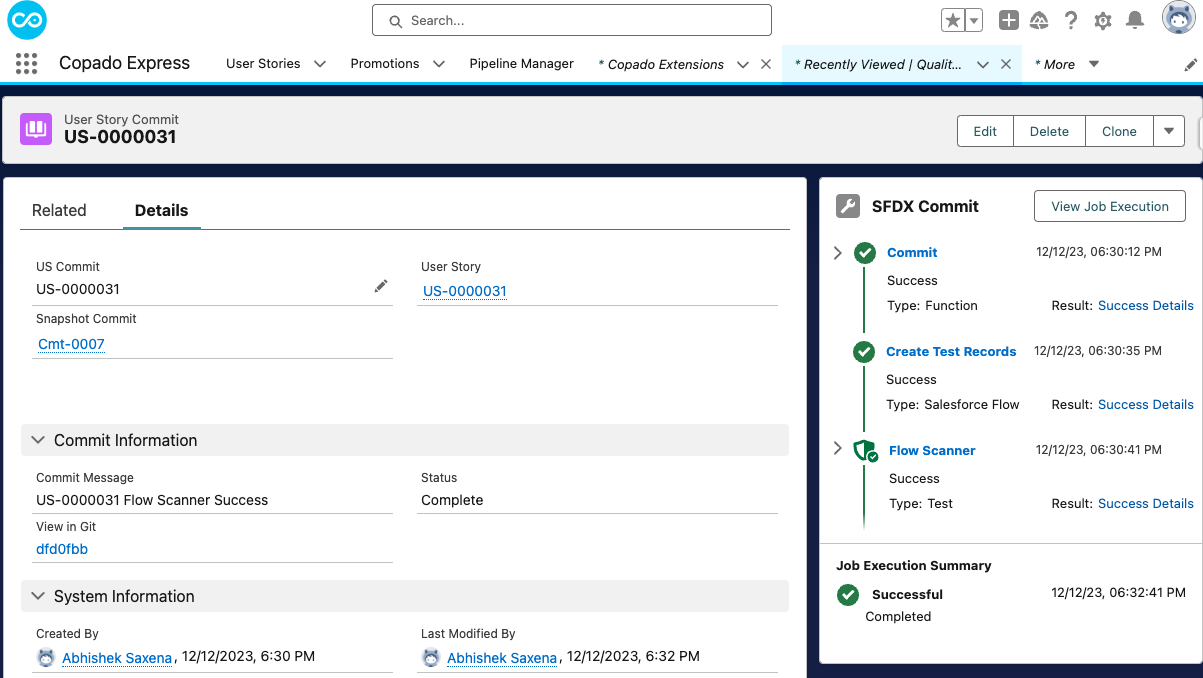Click the Last Modified By user avatar
Image resolution: width=1203 pixels, height=678 pixels.
431,657
